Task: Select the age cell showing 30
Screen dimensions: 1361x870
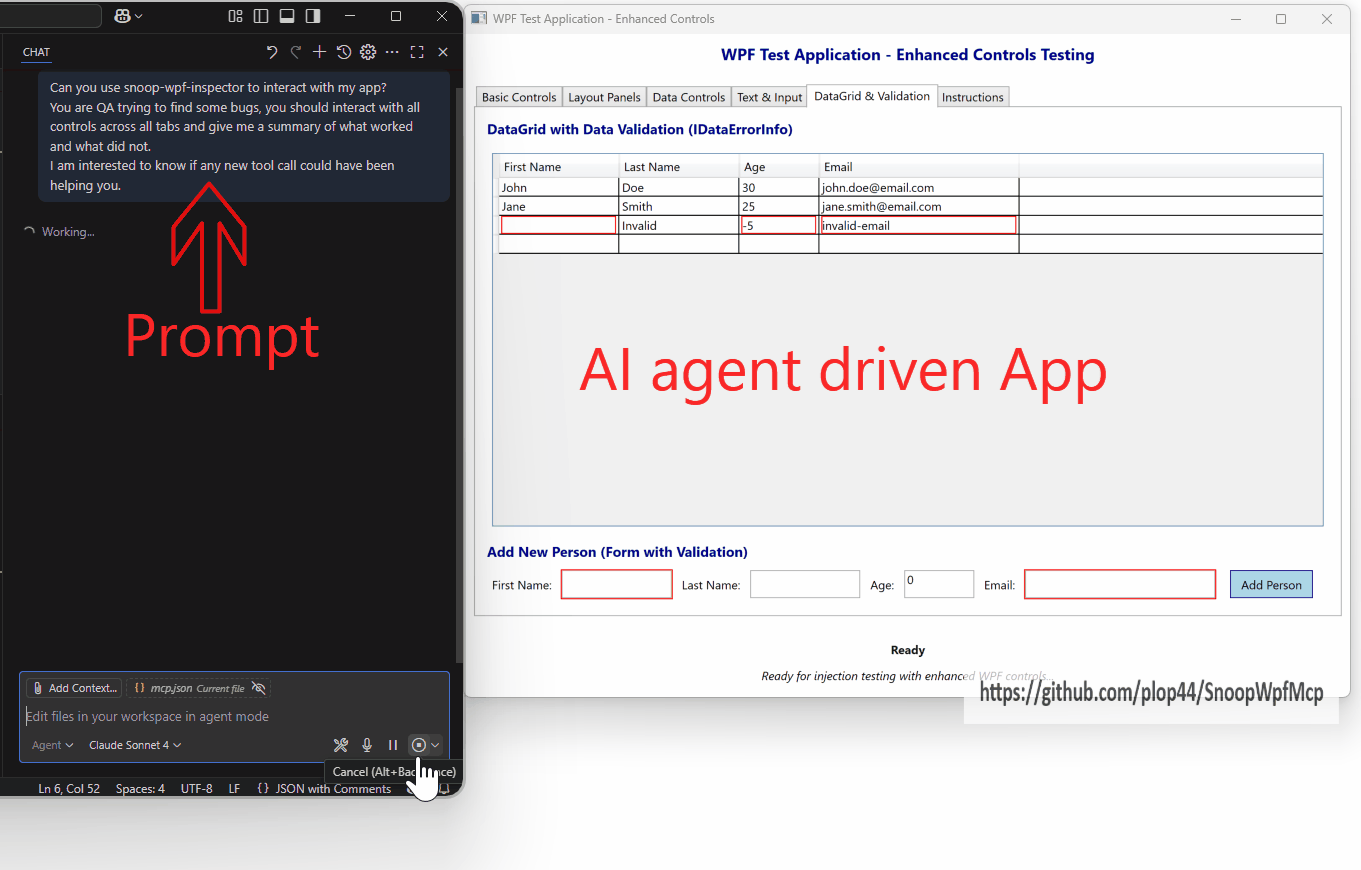Action: (x=778, y=187)
